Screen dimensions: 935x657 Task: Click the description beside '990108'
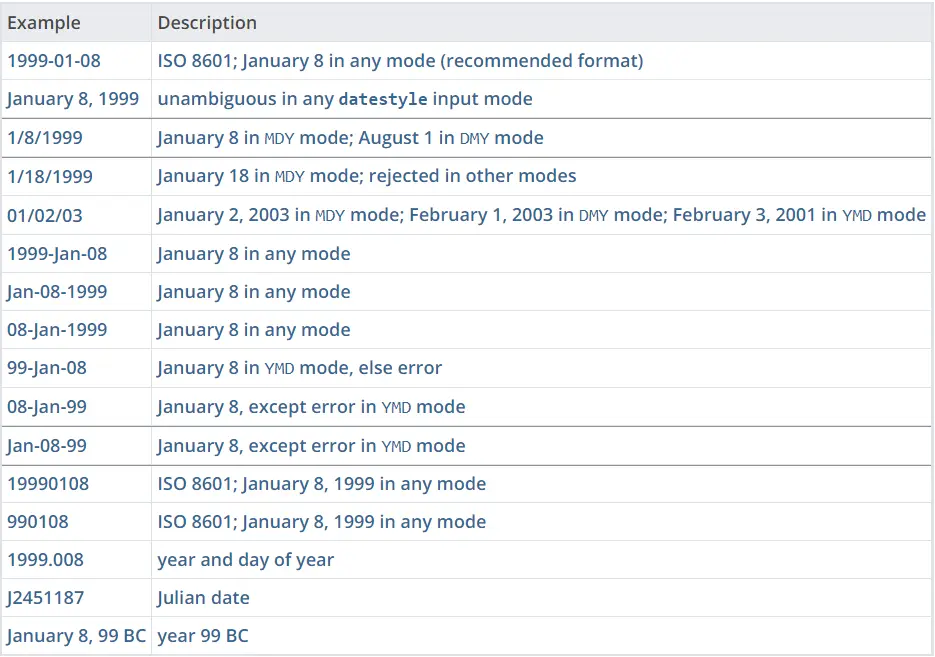[321, 522]
